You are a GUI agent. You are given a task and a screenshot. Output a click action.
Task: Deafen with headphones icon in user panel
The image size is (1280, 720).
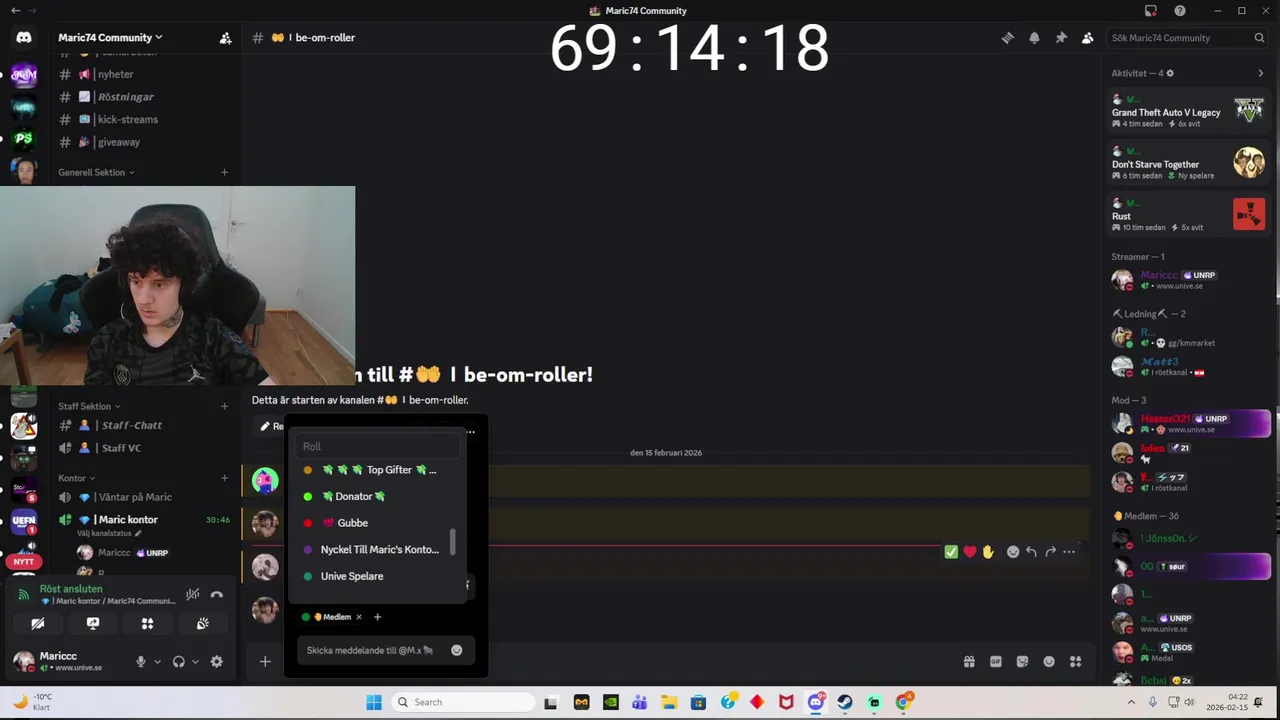pos(178,662)
